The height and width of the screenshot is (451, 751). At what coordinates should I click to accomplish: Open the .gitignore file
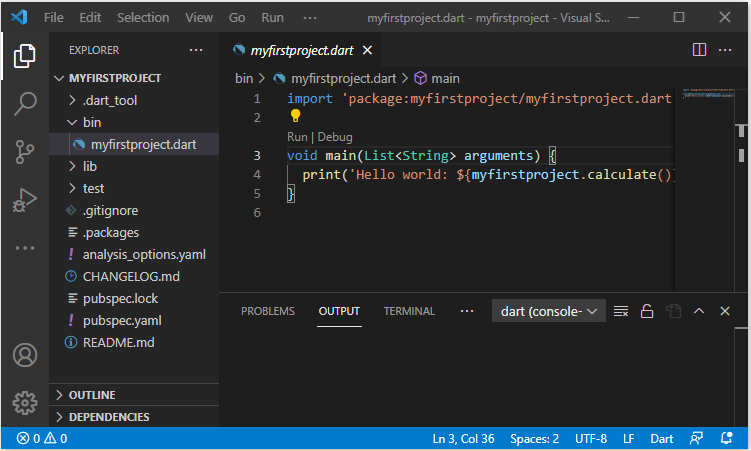(x=110, y=211)
